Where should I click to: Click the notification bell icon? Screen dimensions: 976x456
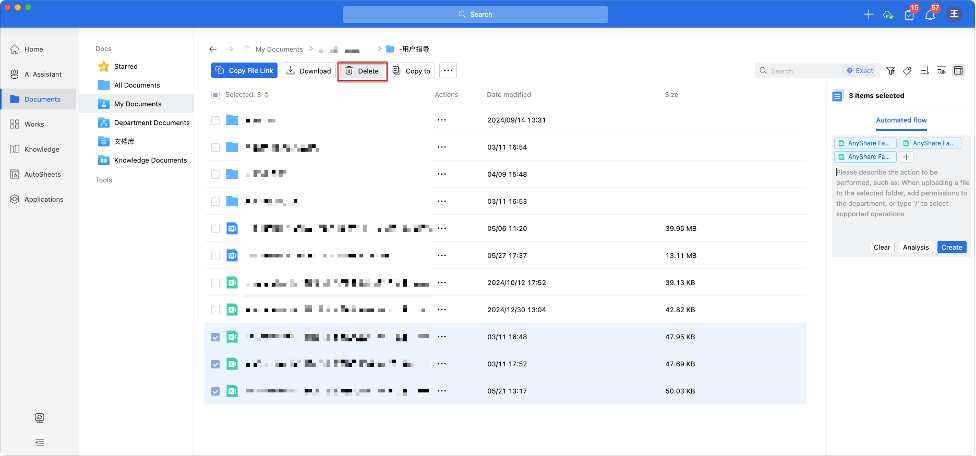coord(929,15)
